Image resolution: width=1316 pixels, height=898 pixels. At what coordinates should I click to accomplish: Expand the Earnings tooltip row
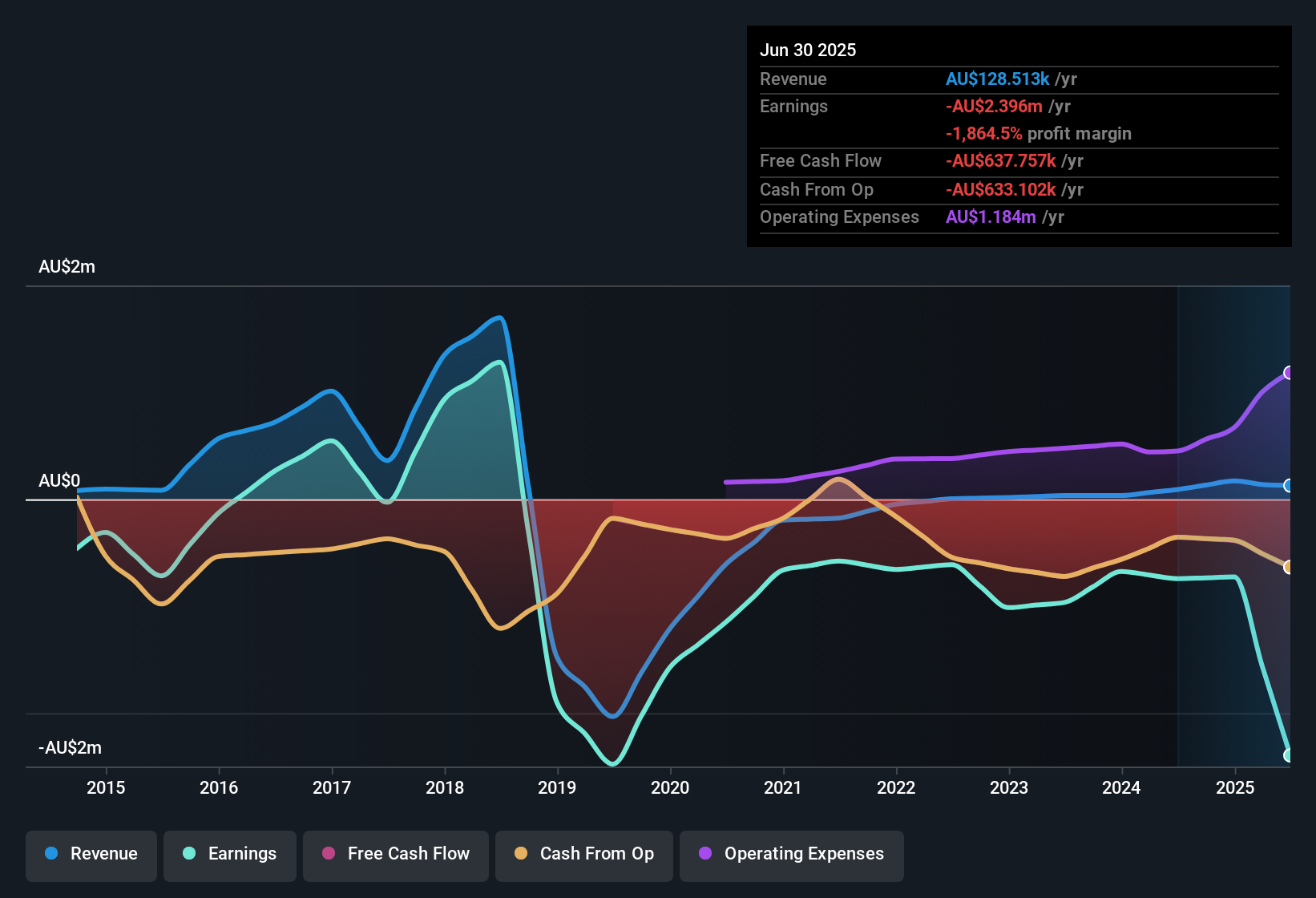point(793,106)
